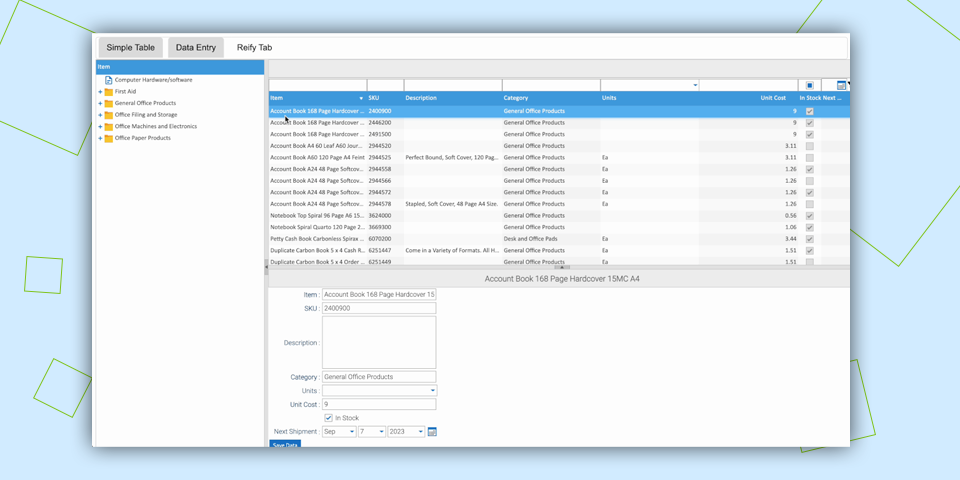Toggle In Stock for SKU 2446200 row
This screenshot has width=960, height=480.
[809, 123]
